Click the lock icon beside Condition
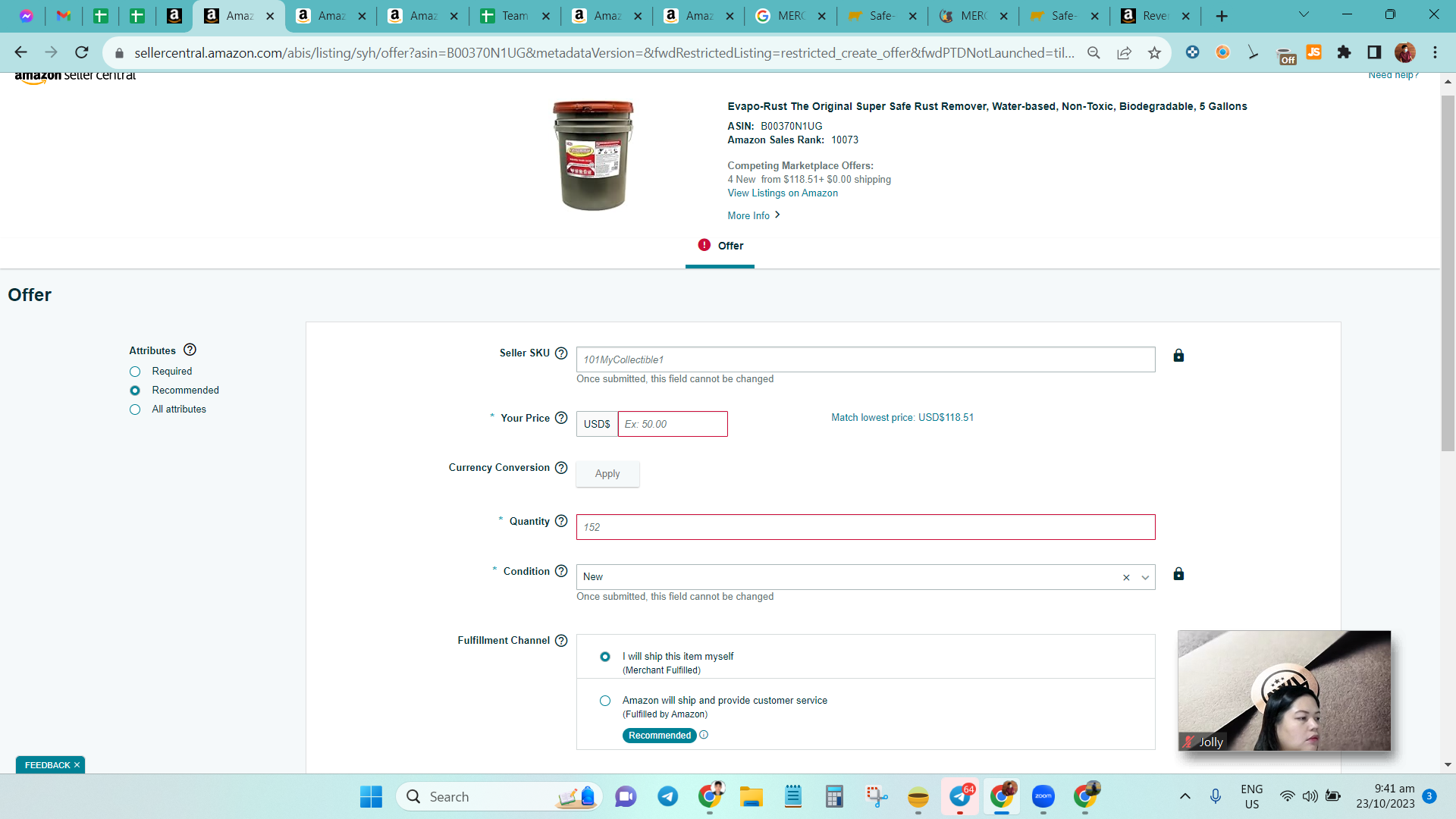This screenshot has height=819, width=1456. point(1178,574)
